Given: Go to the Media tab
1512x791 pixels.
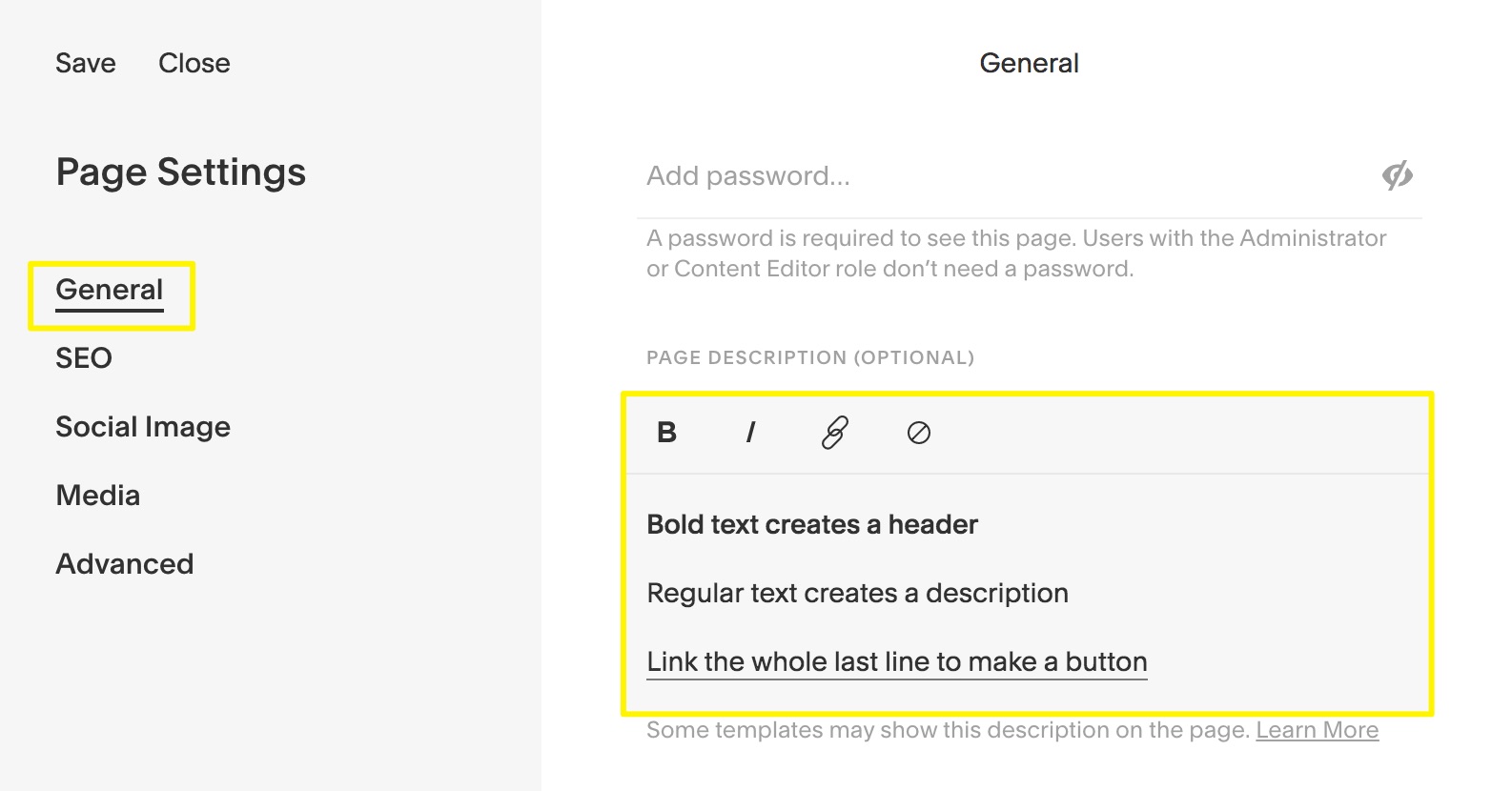Looking at the screenshot, I should [98, 496].
